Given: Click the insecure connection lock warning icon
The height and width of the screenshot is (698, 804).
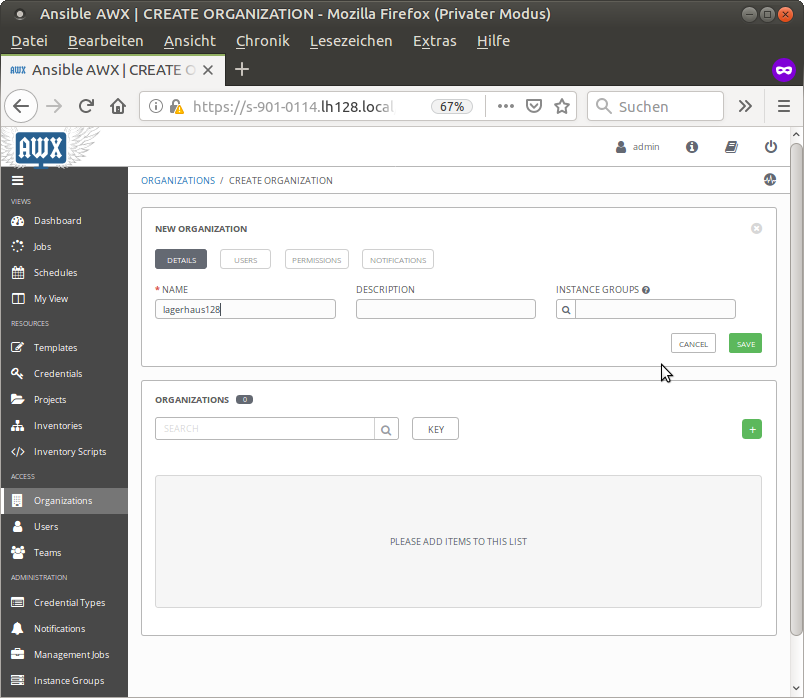Looking at the screenshot, I should coord(176,106).
